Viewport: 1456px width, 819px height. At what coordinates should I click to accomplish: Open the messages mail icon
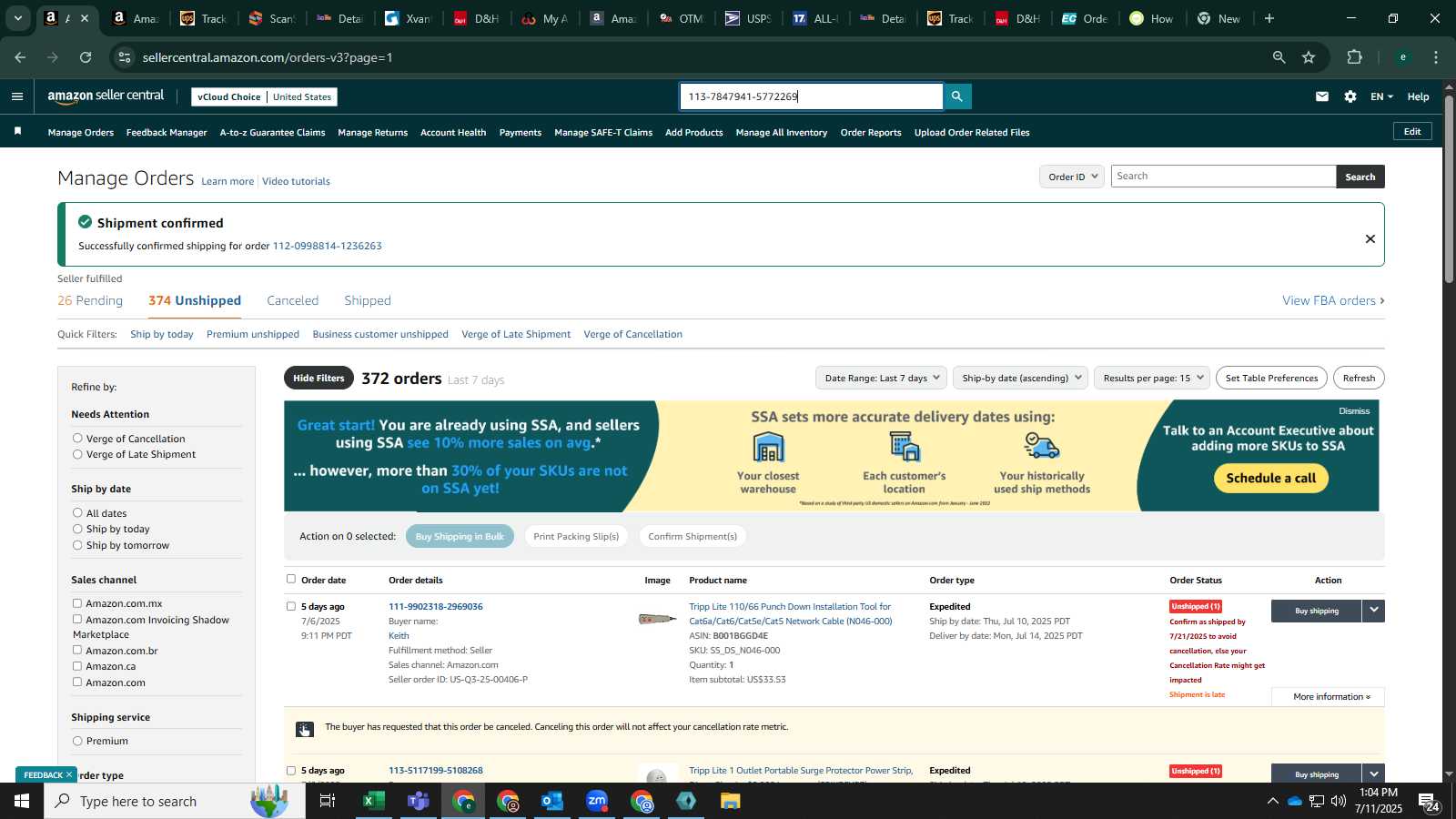pos(1322,96)
